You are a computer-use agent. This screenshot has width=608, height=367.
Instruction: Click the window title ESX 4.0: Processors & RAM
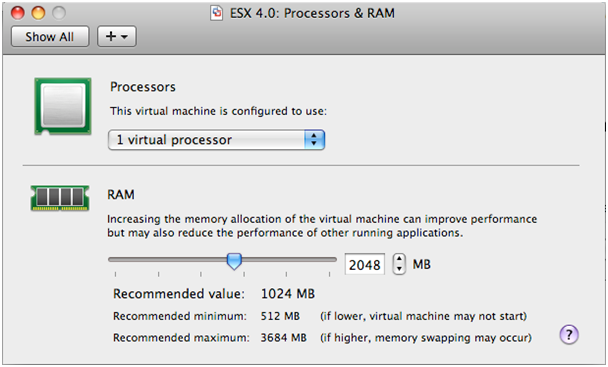pos(312,13)
